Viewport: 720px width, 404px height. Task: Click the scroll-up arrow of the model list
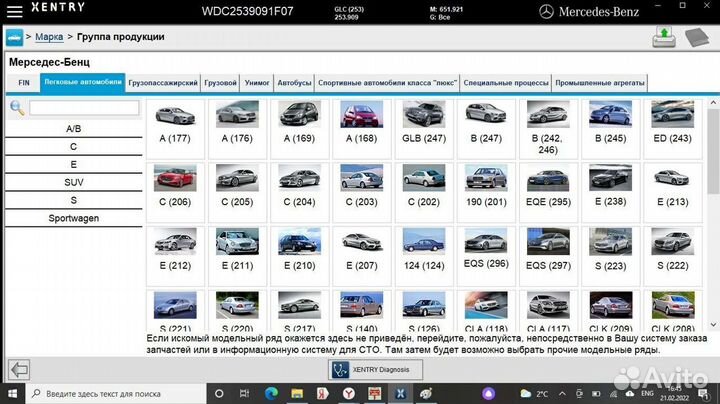click(x=713, y=103)
